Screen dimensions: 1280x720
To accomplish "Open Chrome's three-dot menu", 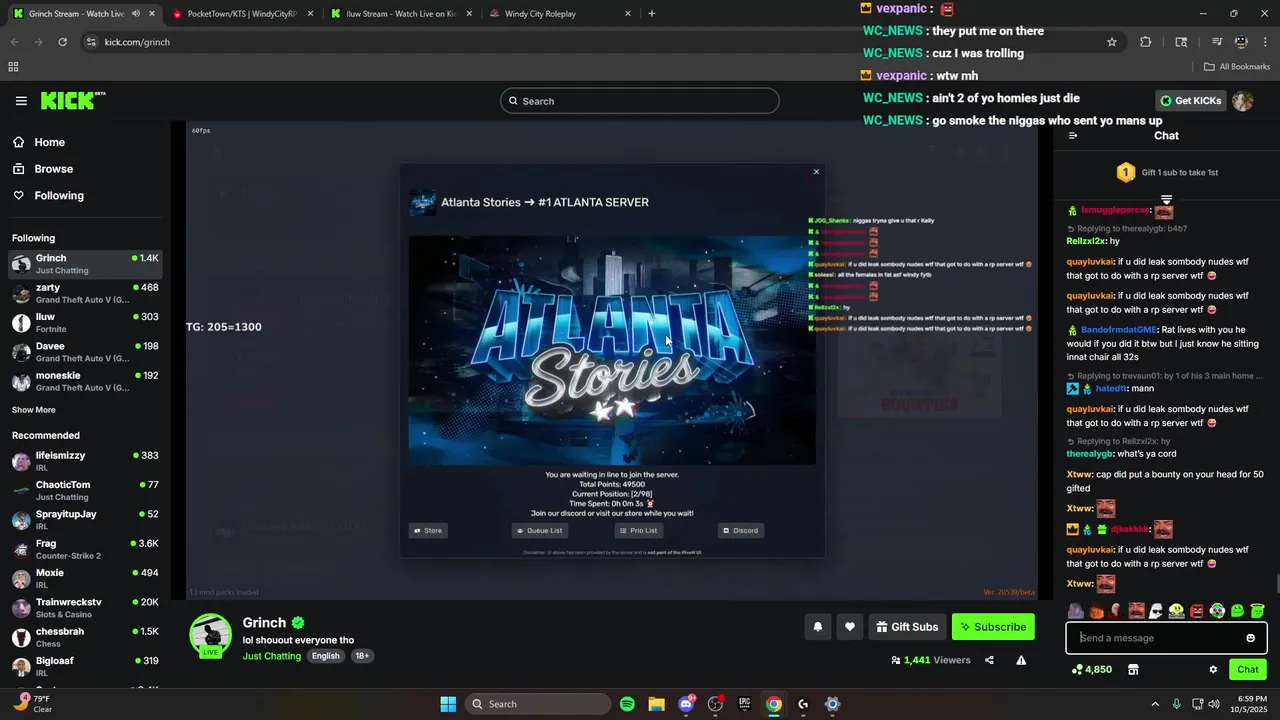I will coord(1265,42).
